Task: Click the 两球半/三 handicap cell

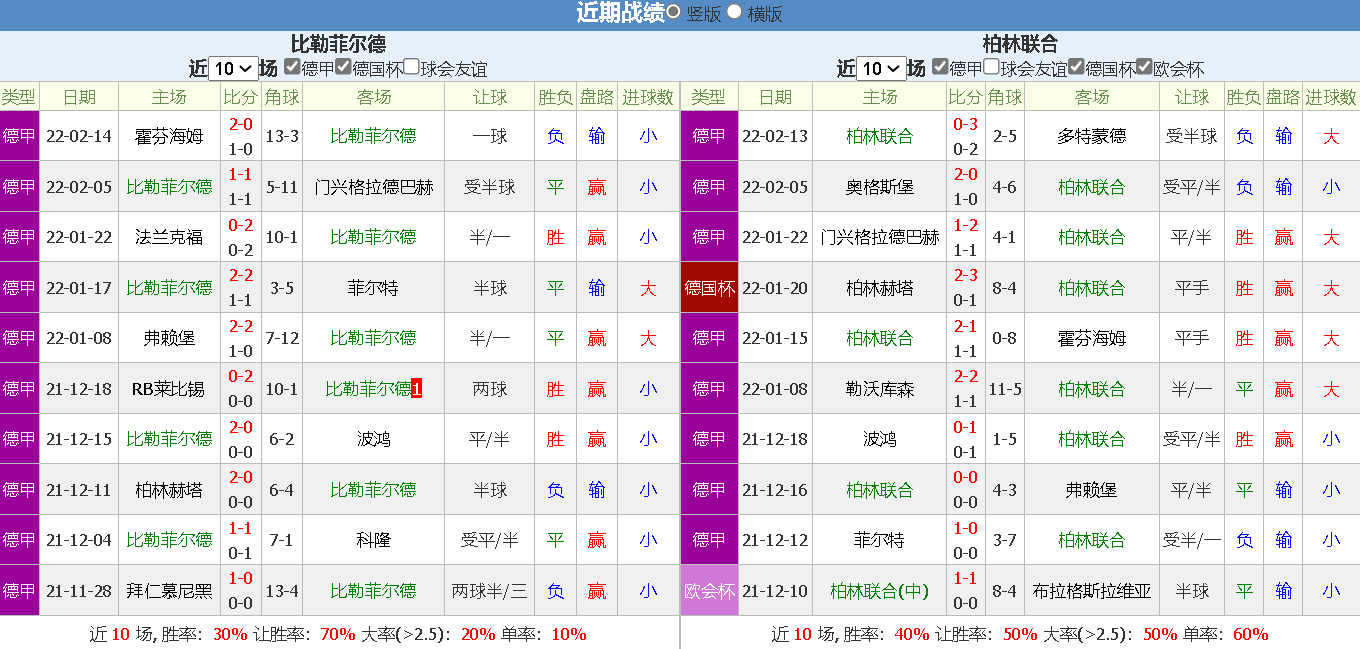Action: tap(490, 591)
